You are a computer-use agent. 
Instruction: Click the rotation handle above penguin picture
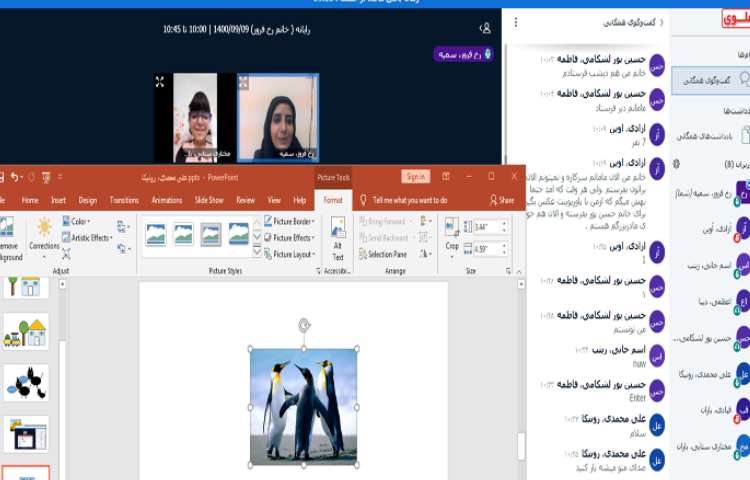coord(304,326)
